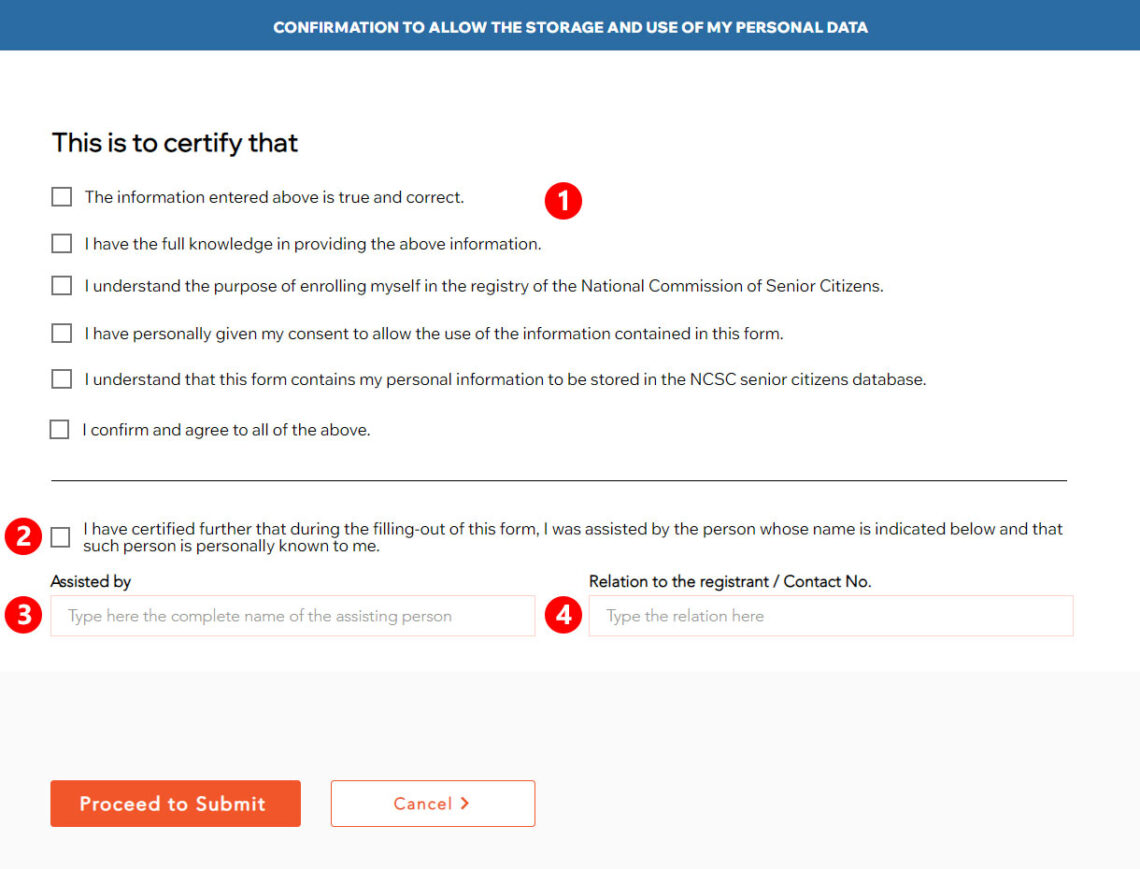
Task: Click red marker number 3
Action: [x=22, y=616]
